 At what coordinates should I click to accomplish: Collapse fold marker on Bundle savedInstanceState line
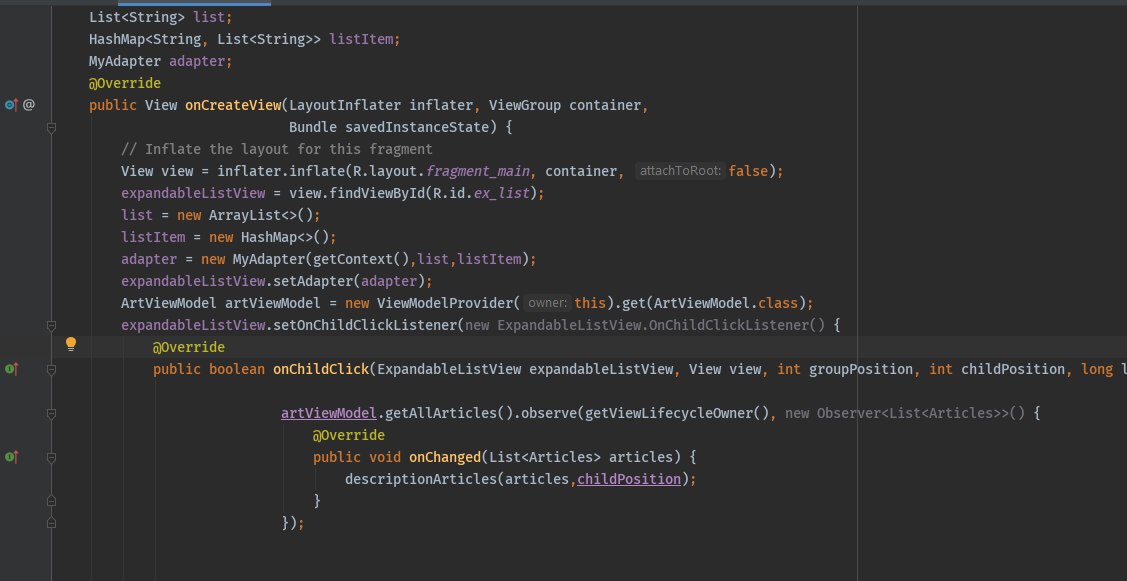pyautogui.click(x=51, y=128)
